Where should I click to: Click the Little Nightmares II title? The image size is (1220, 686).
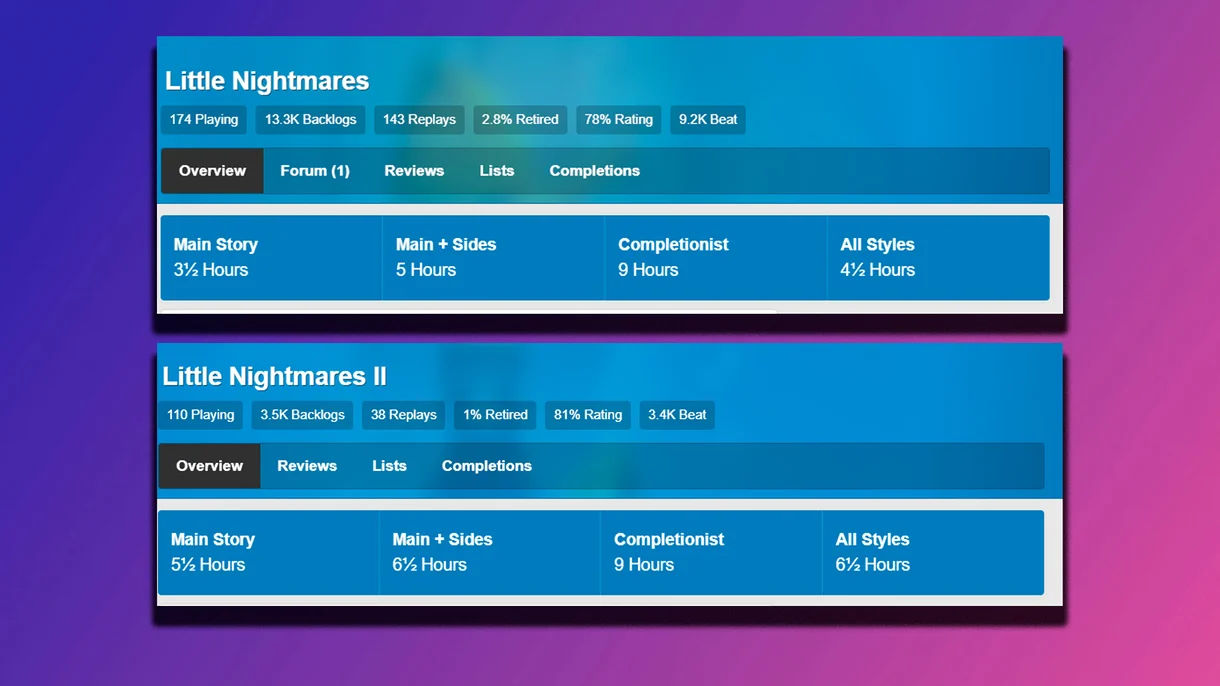(274, 376)
